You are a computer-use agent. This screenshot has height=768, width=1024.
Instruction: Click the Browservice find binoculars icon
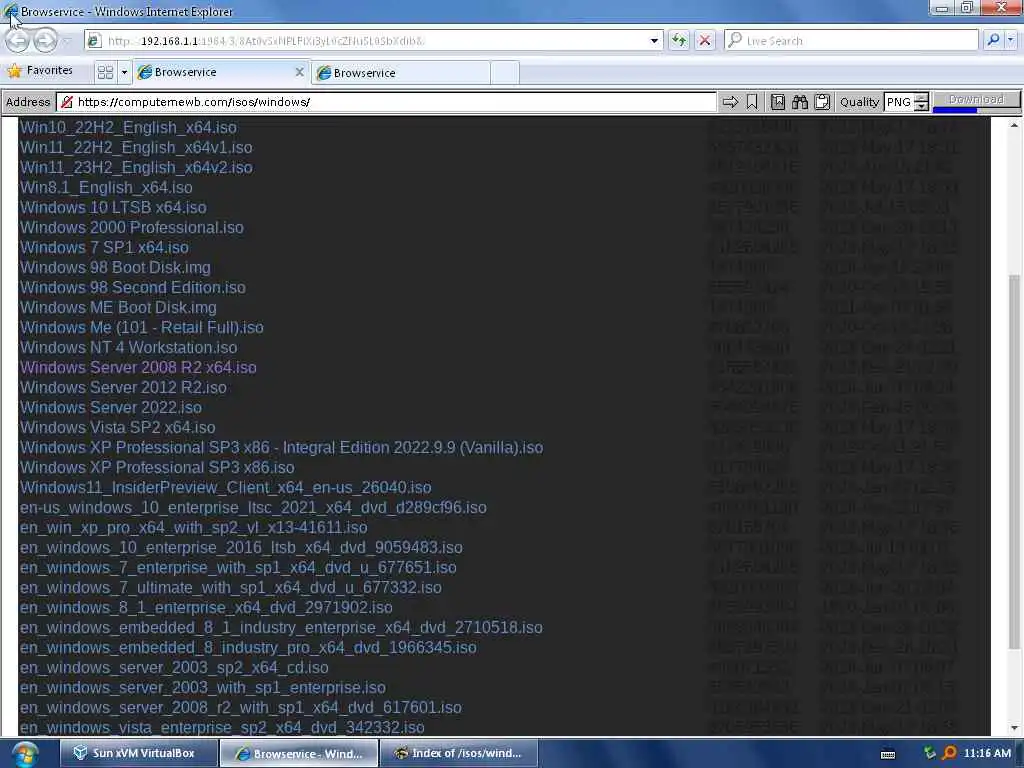tap(800, 102)
